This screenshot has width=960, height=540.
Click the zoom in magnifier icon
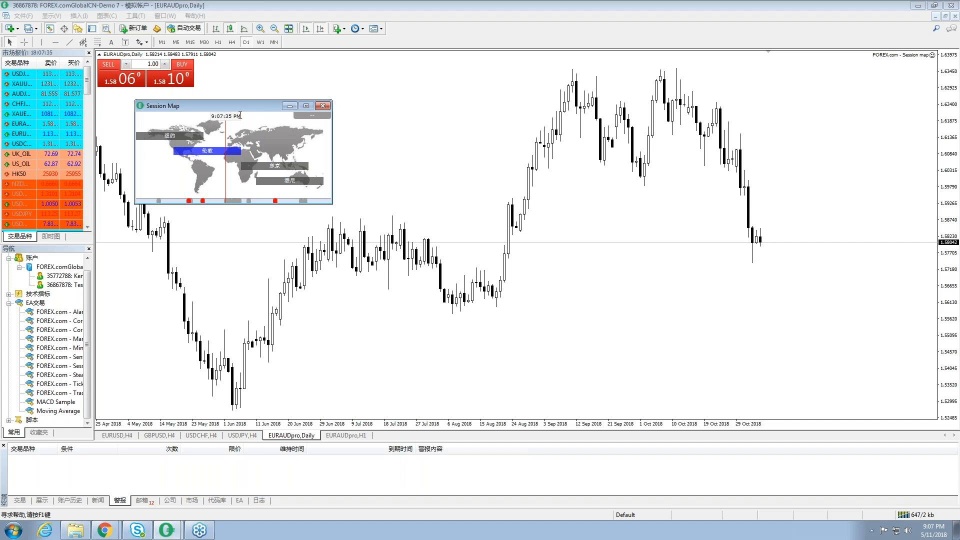click(261, 29)
